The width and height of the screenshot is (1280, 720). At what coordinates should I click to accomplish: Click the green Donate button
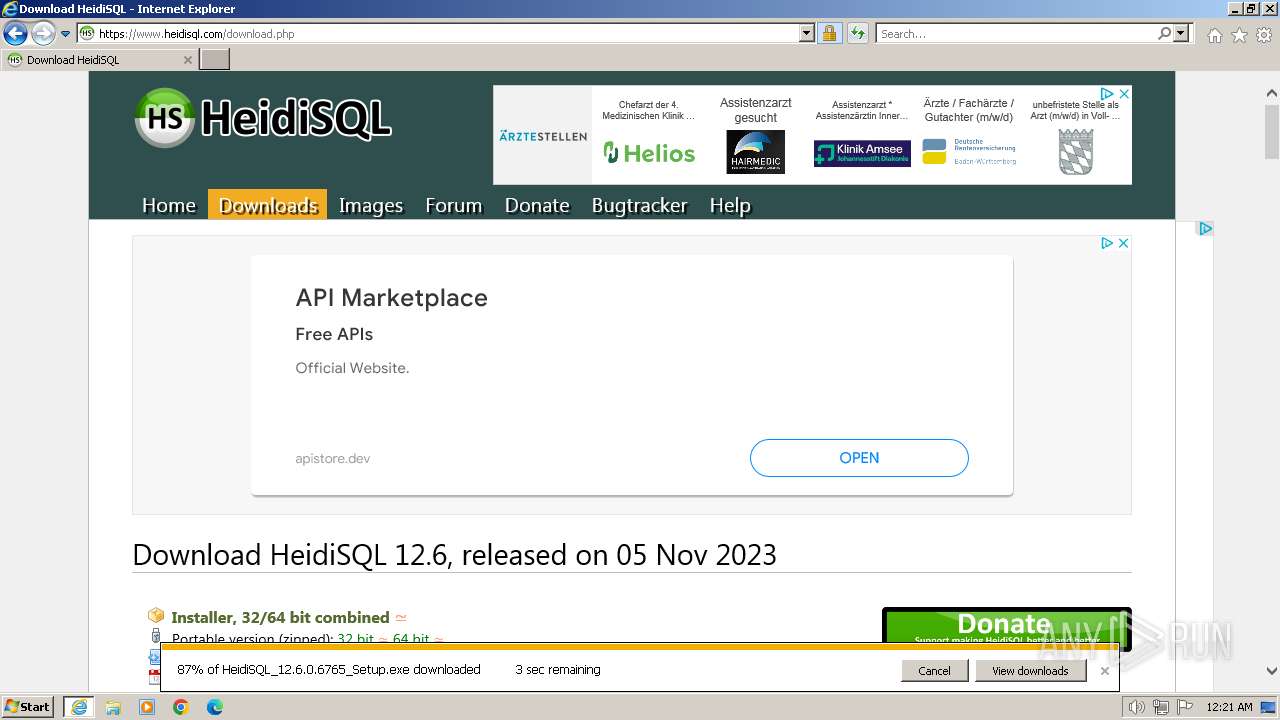[1006, 626]
